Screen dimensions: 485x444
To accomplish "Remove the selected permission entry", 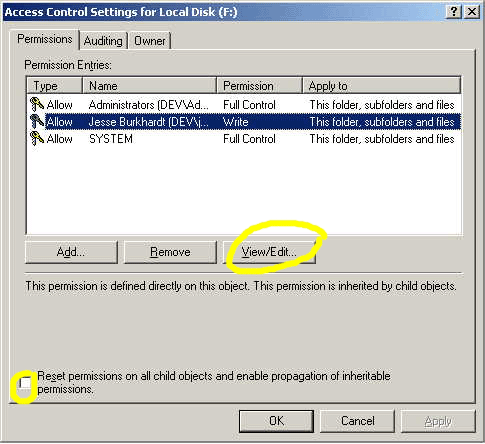I will coord(170,252).
